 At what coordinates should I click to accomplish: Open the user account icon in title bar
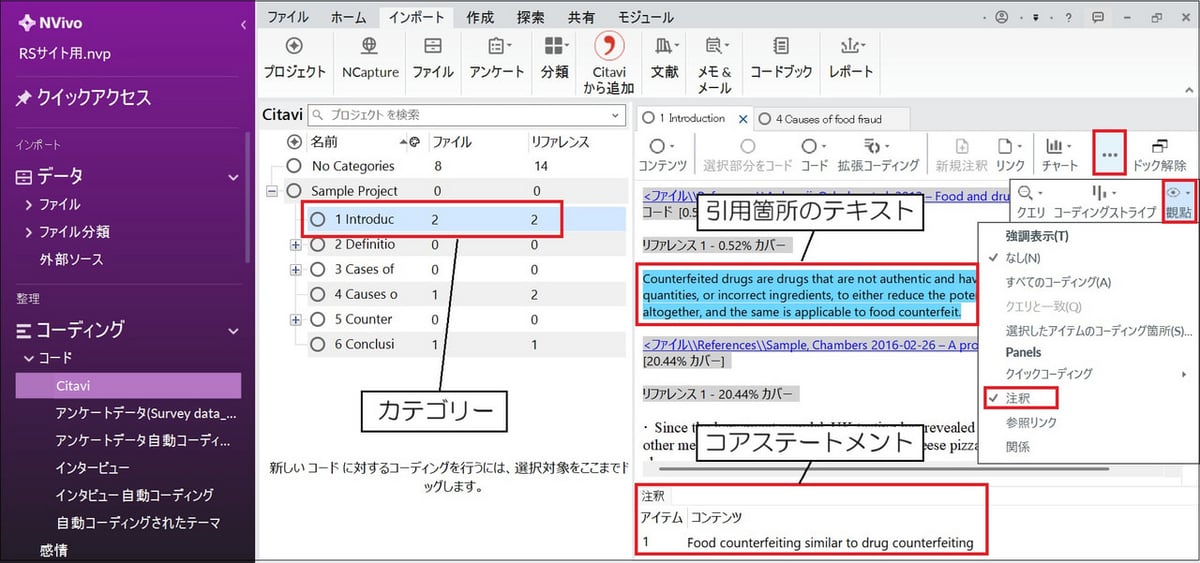[1003, 17]
